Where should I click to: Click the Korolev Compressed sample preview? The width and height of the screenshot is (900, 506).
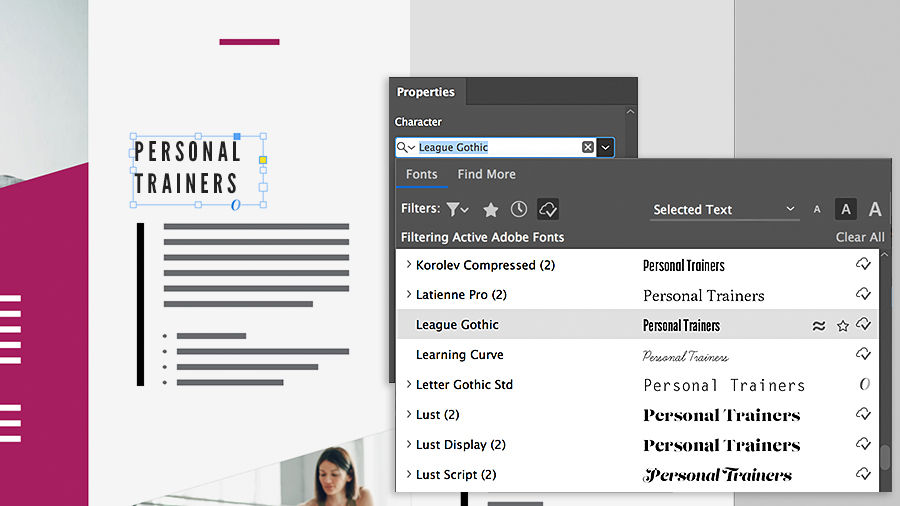(684, 266)
